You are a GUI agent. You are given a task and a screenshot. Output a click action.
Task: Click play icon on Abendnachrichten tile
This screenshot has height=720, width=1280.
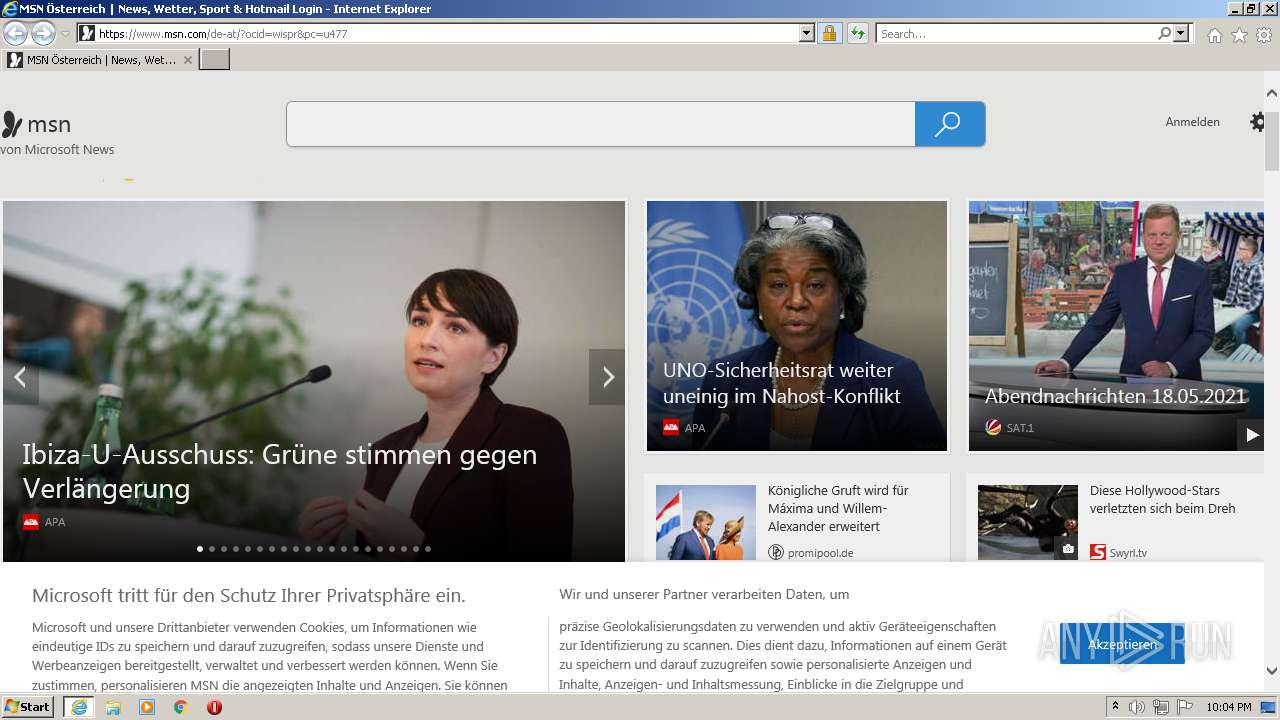(x=1251, y=435)
